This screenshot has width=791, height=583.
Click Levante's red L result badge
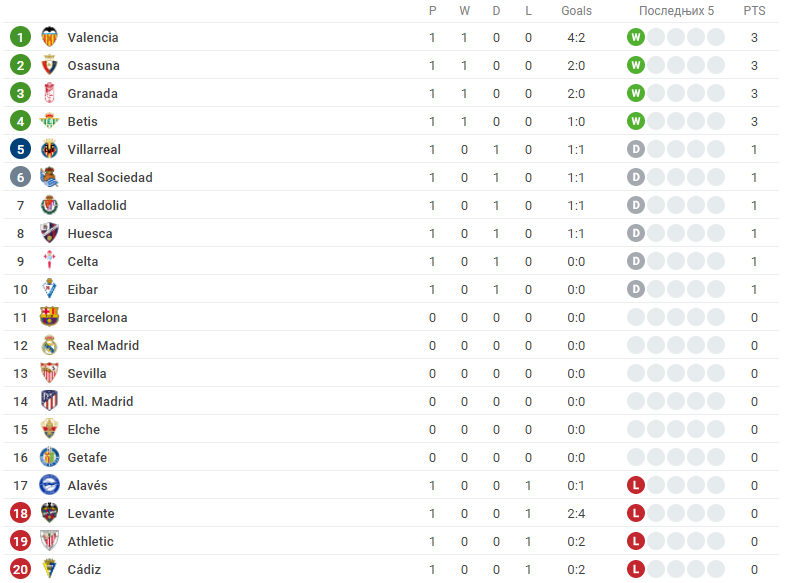635,514
